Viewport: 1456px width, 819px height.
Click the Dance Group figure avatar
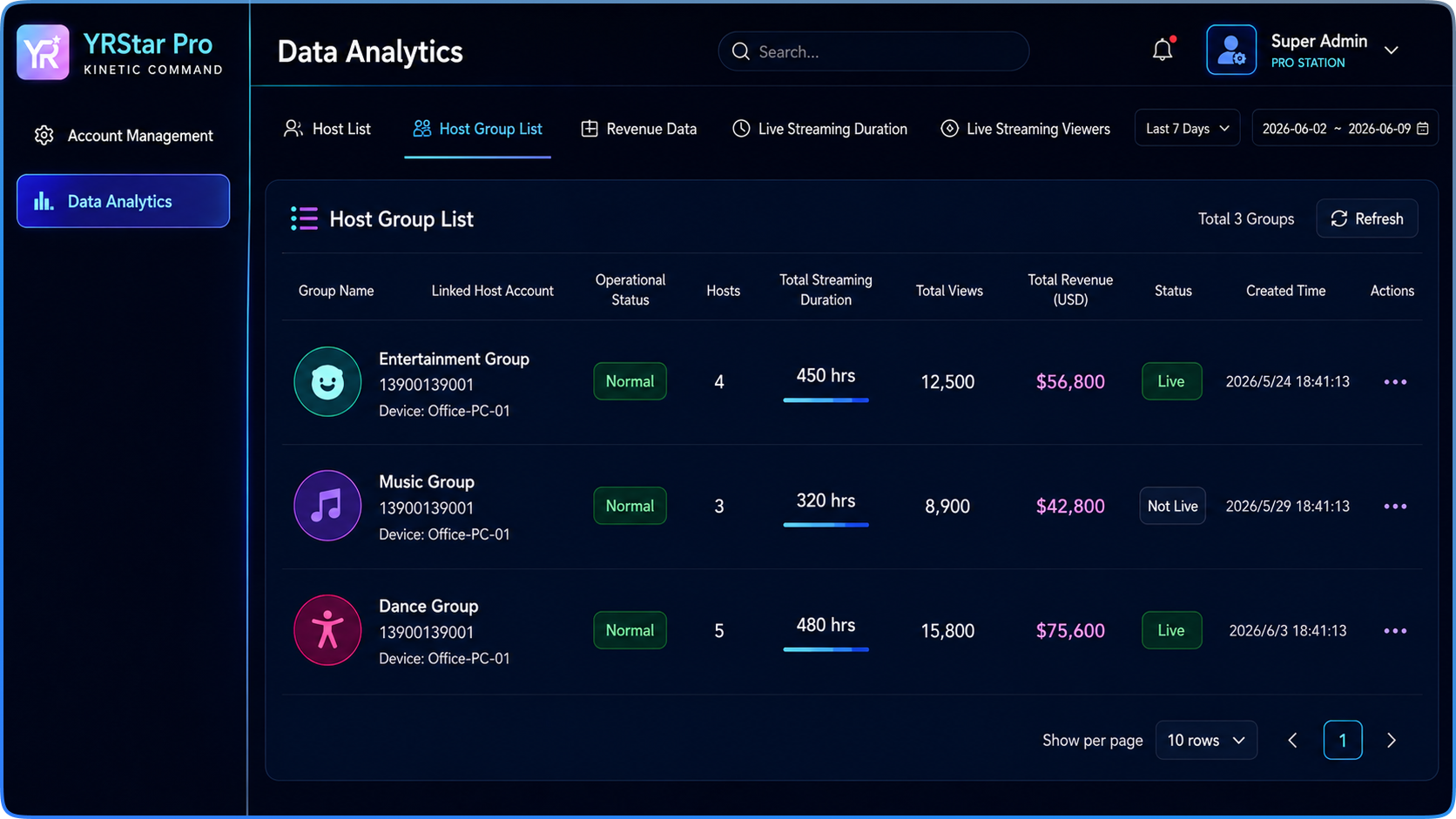click(x=327, y=630)
